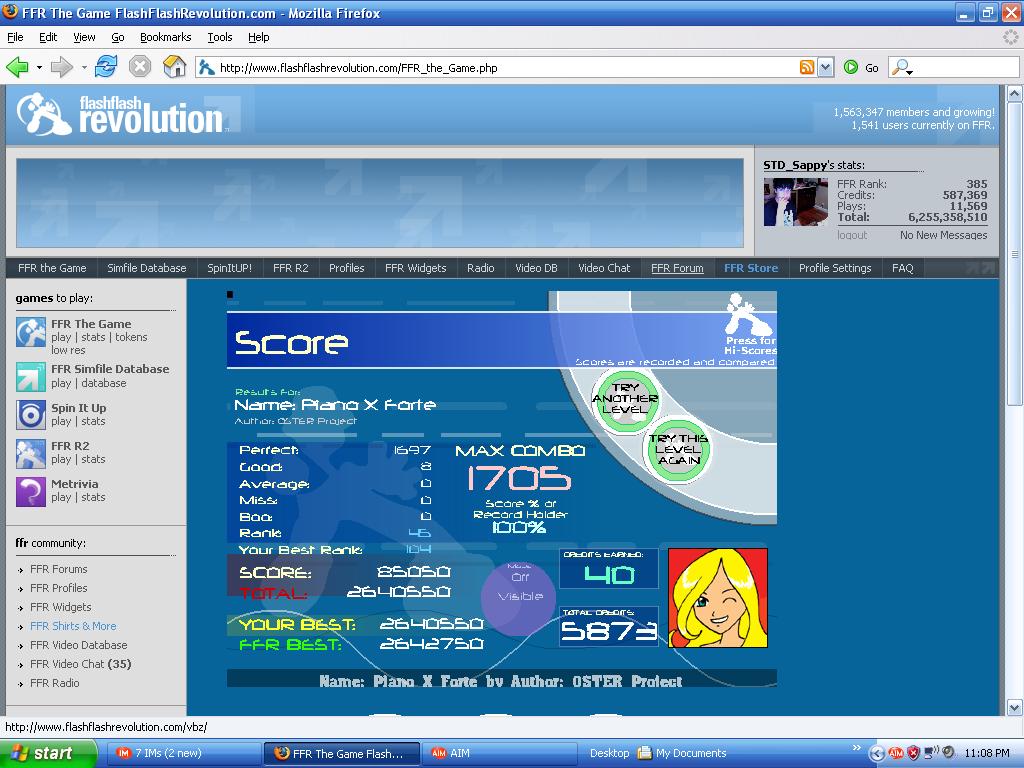The width and height of the screenshot is (1024, 768).
Task: Click the Stop loading icon
Action: click(140, 67)
